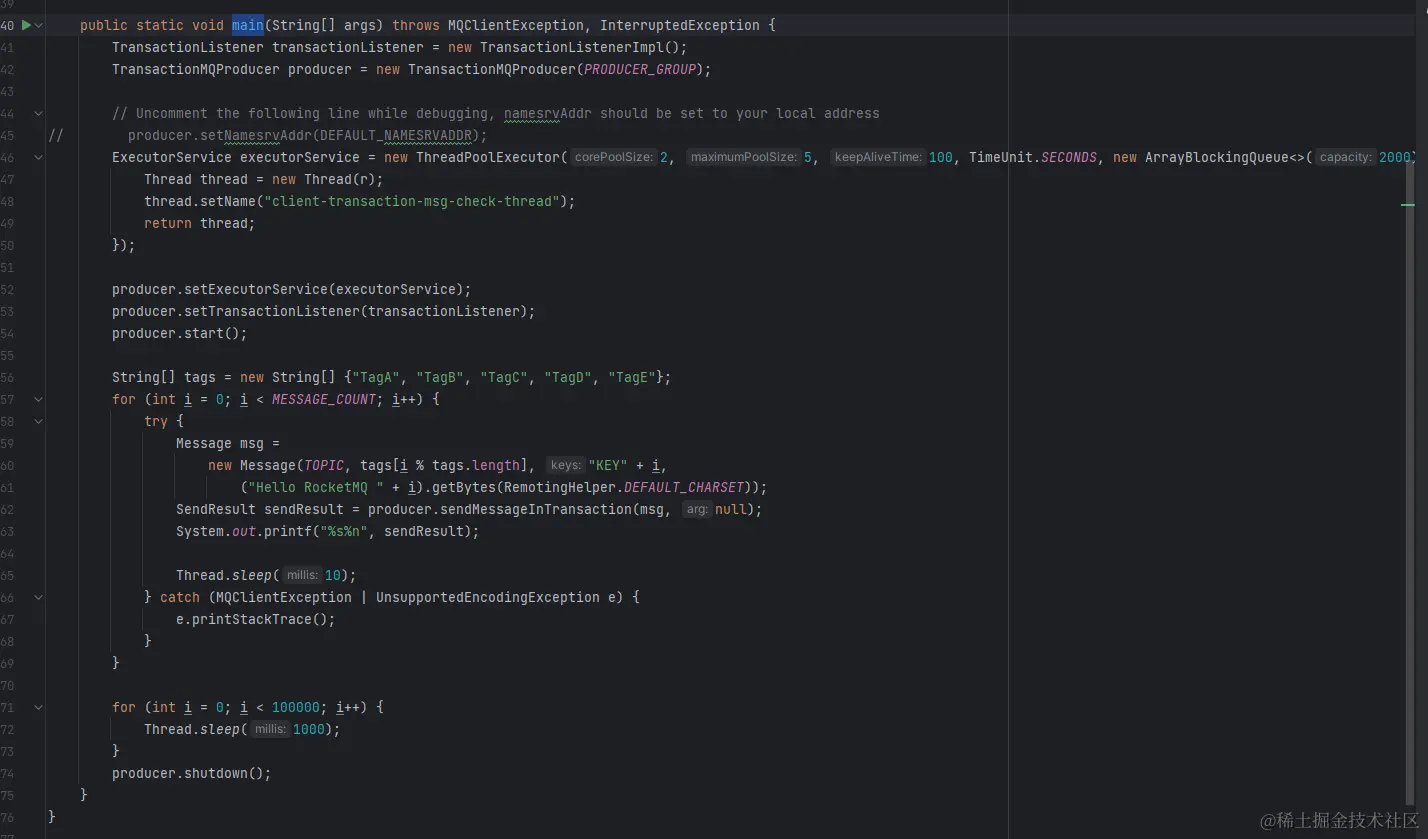The height and width of the screenshot is (839, 1428).
Task: Collapse the catch block fold at line 66
Action: pos(39,597)
